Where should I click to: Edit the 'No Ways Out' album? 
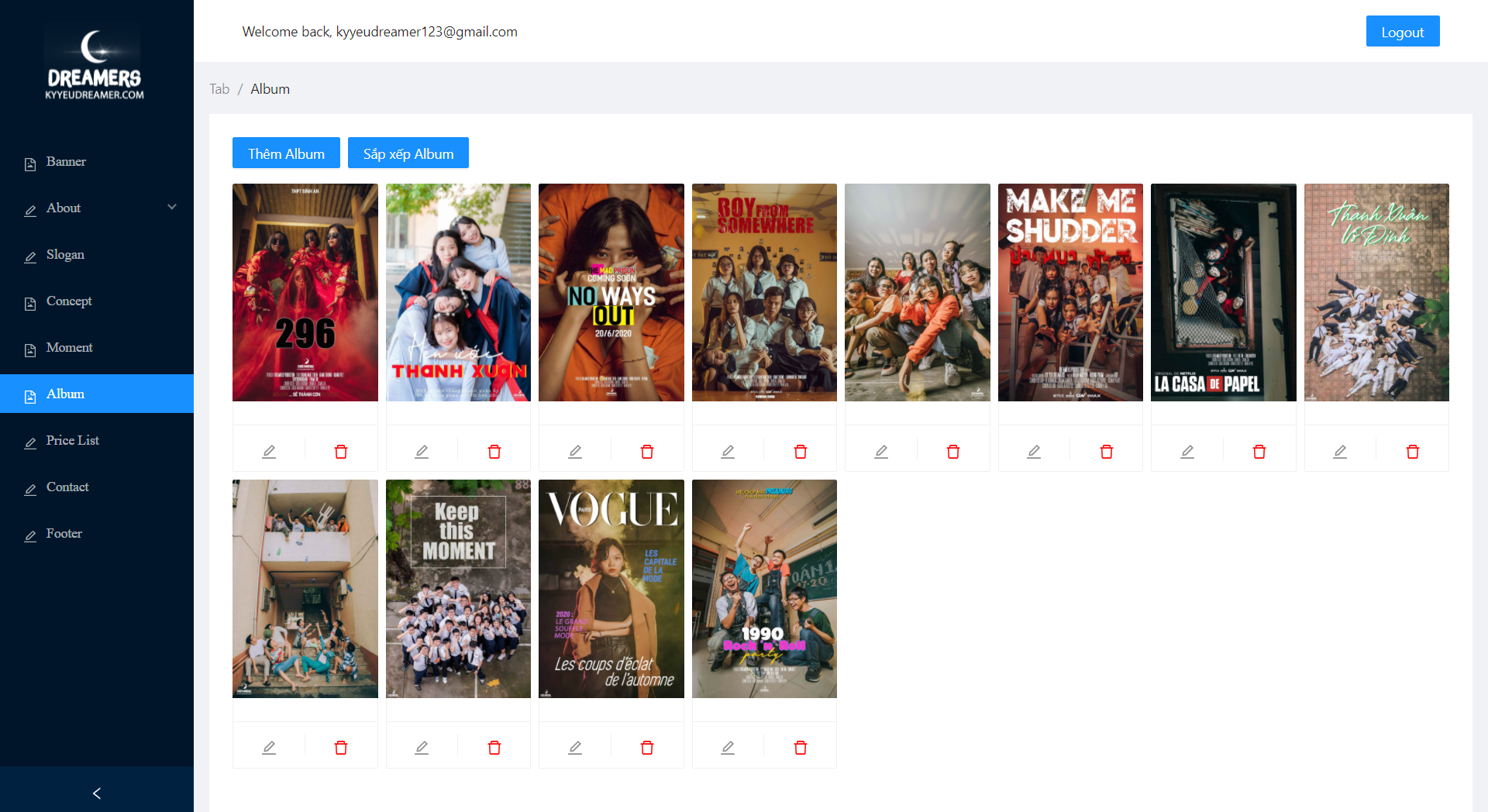coord(575,451)
